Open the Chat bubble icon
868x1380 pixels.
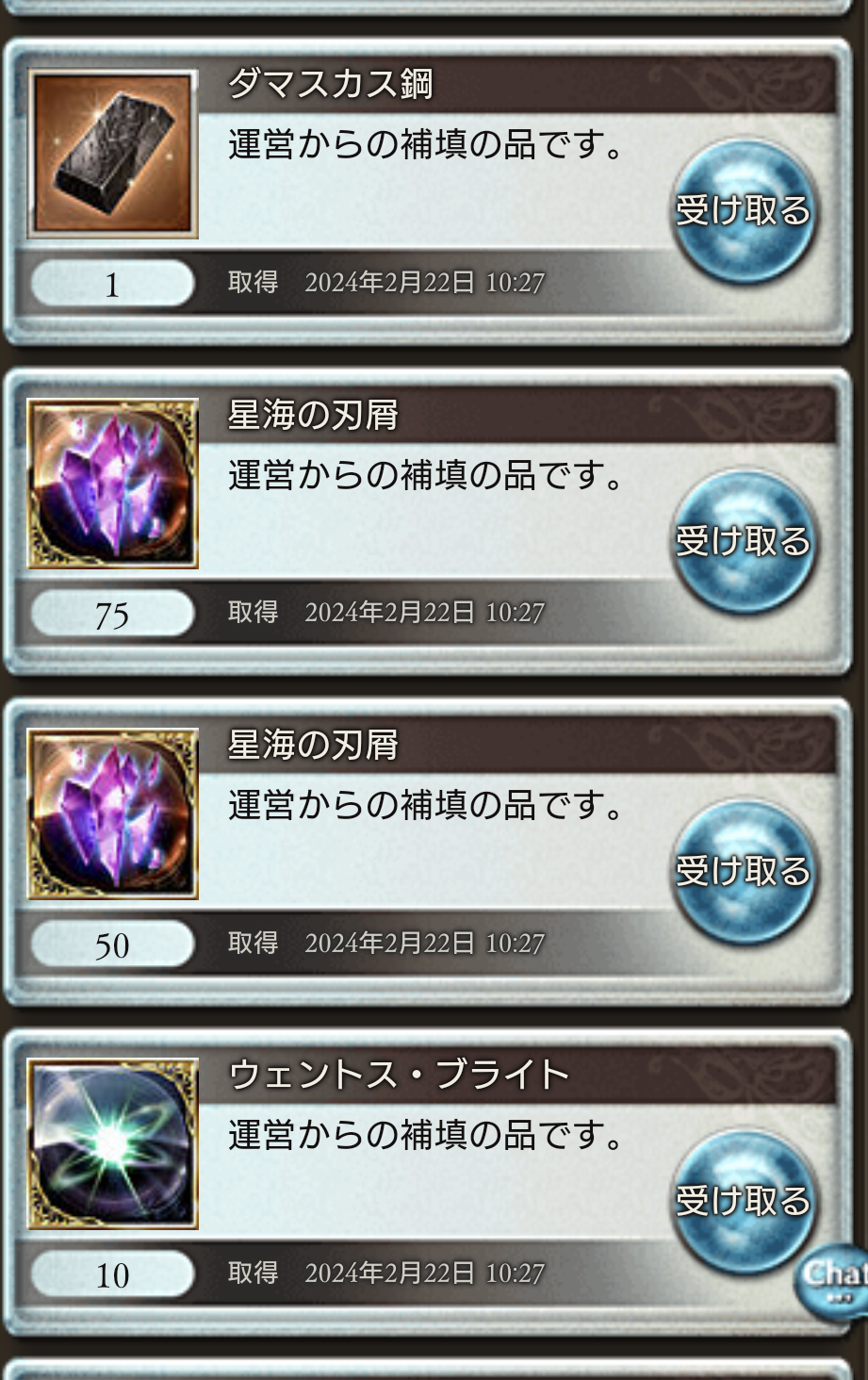832,1279
